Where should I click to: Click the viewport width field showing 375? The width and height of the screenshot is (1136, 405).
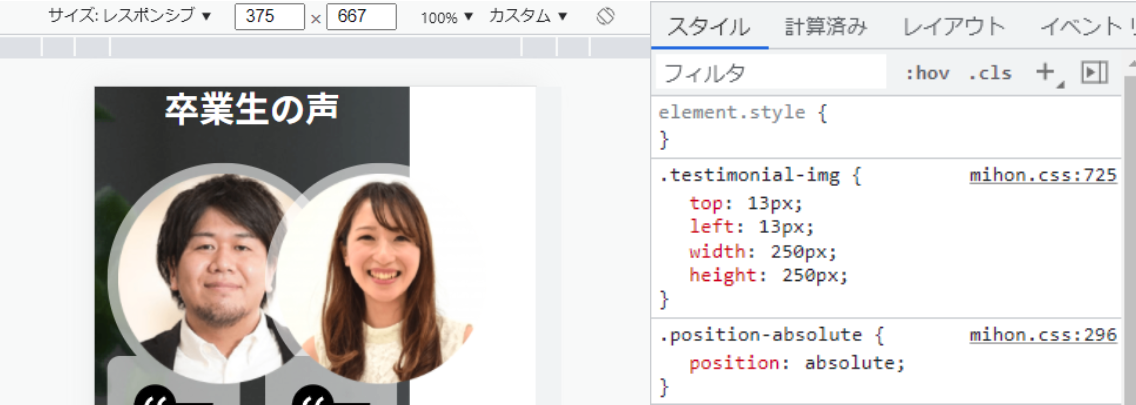[x=270, y=17]
